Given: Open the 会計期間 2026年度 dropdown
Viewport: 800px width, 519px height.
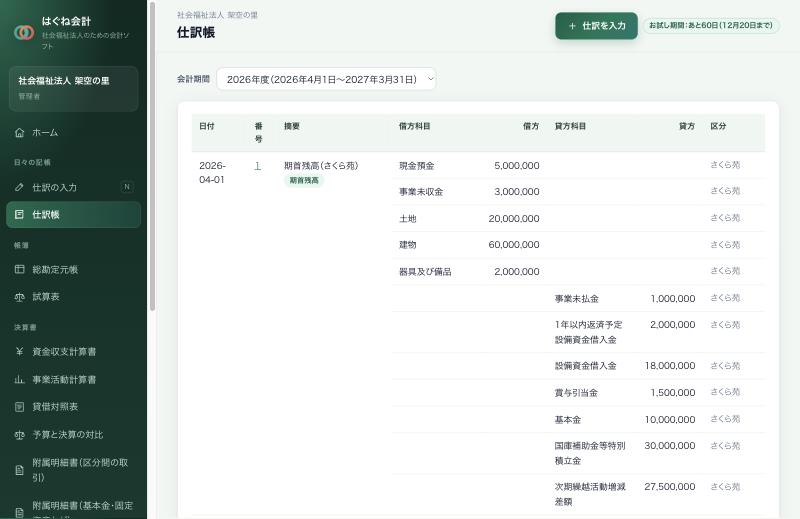Looking at the screenshot, I should (x=327, y=79).
